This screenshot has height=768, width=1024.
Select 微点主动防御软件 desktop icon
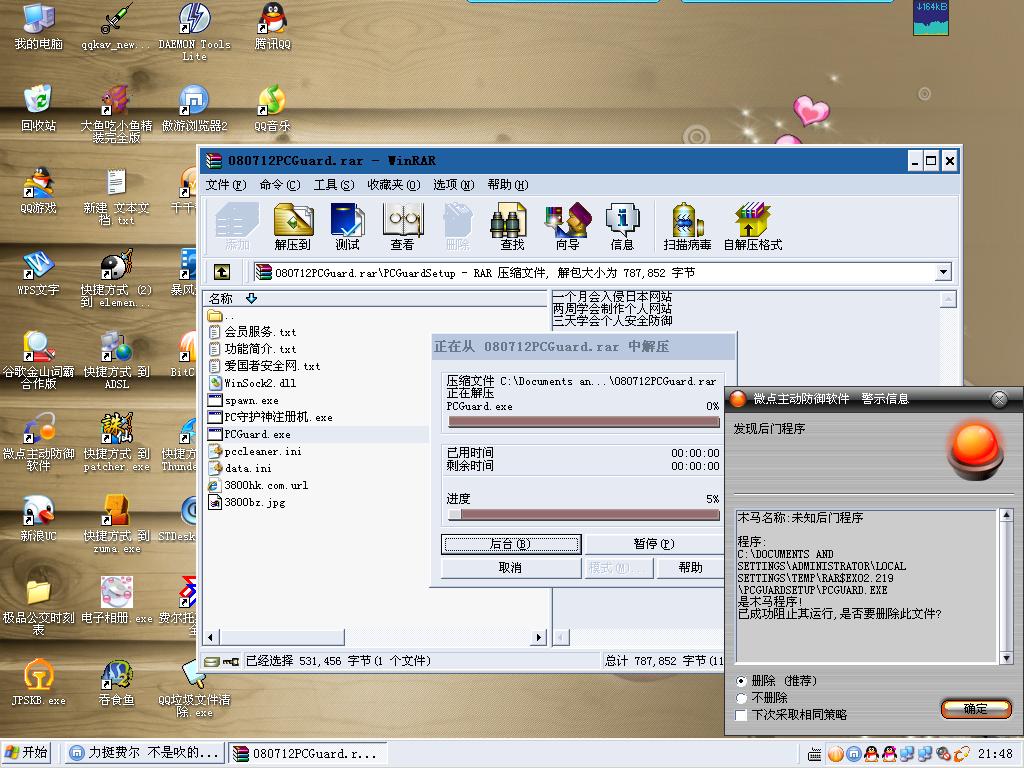pyautogui.click(x=39, y=441)
